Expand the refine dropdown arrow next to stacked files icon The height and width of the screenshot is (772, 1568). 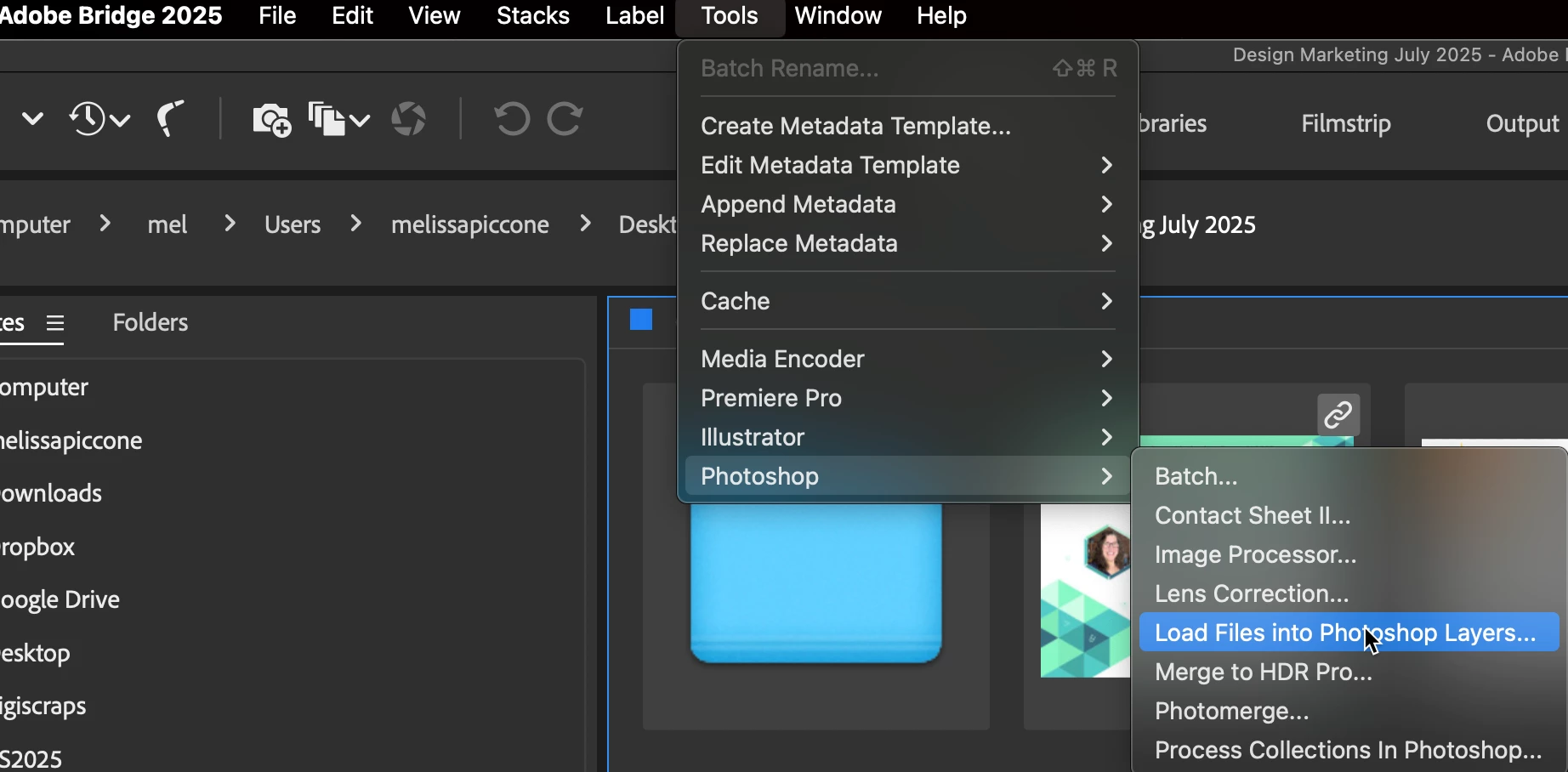361,121
